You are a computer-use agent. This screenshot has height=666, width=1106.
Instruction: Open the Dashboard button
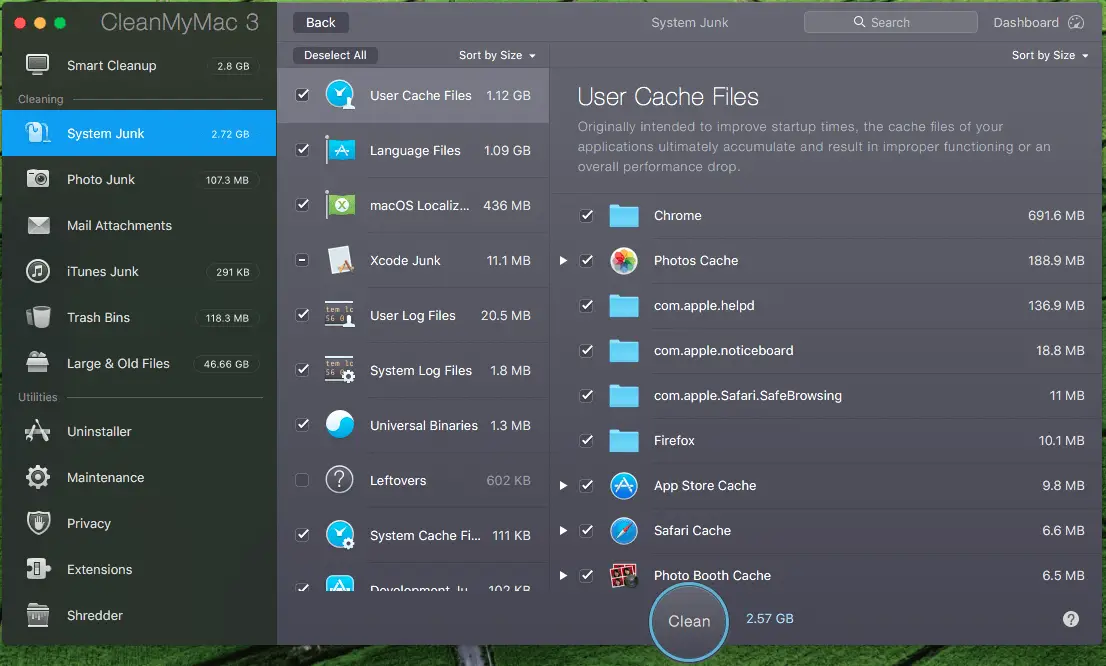[x=1038, y=23]
